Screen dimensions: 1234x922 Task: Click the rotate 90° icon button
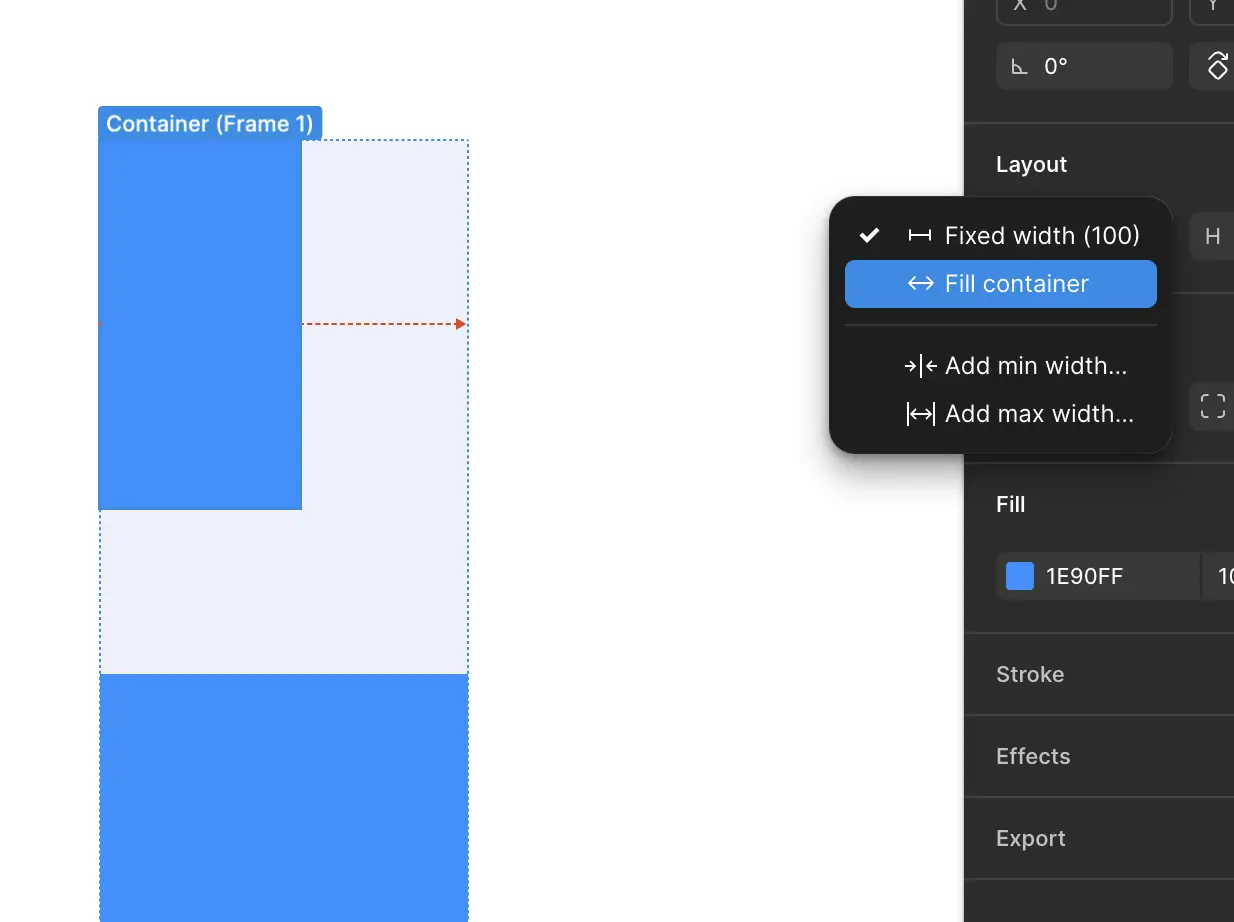pyautogui.click(x=1216, y=66)
